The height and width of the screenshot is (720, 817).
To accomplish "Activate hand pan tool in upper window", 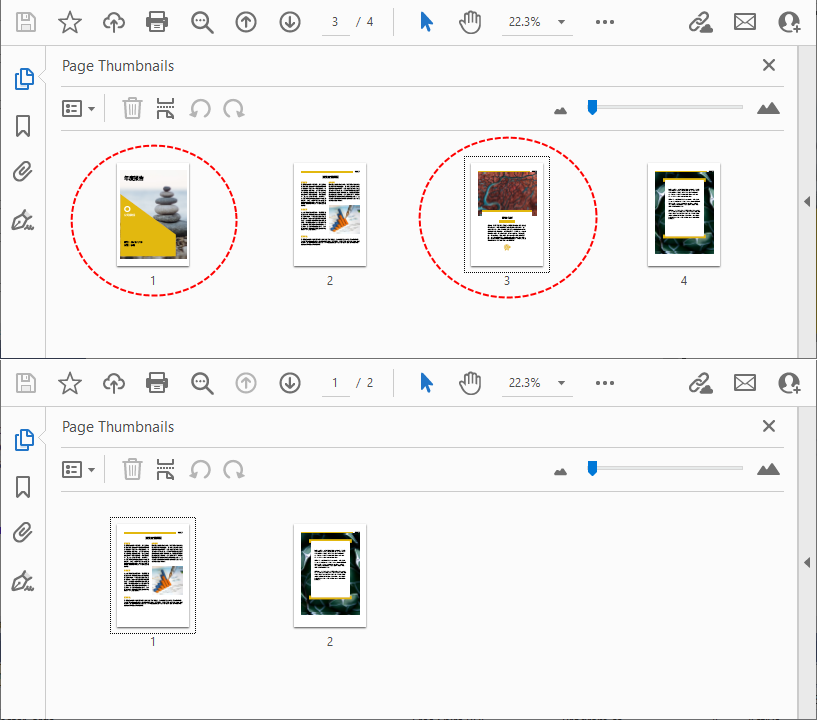I will [470, 22].
